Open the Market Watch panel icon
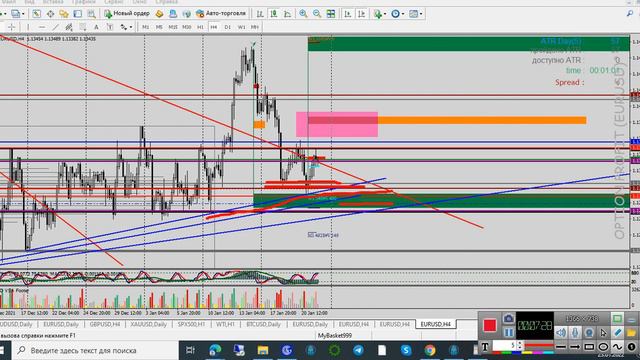Image resolution: width=640 pixels, height=360 pixels. pos(37,14)
